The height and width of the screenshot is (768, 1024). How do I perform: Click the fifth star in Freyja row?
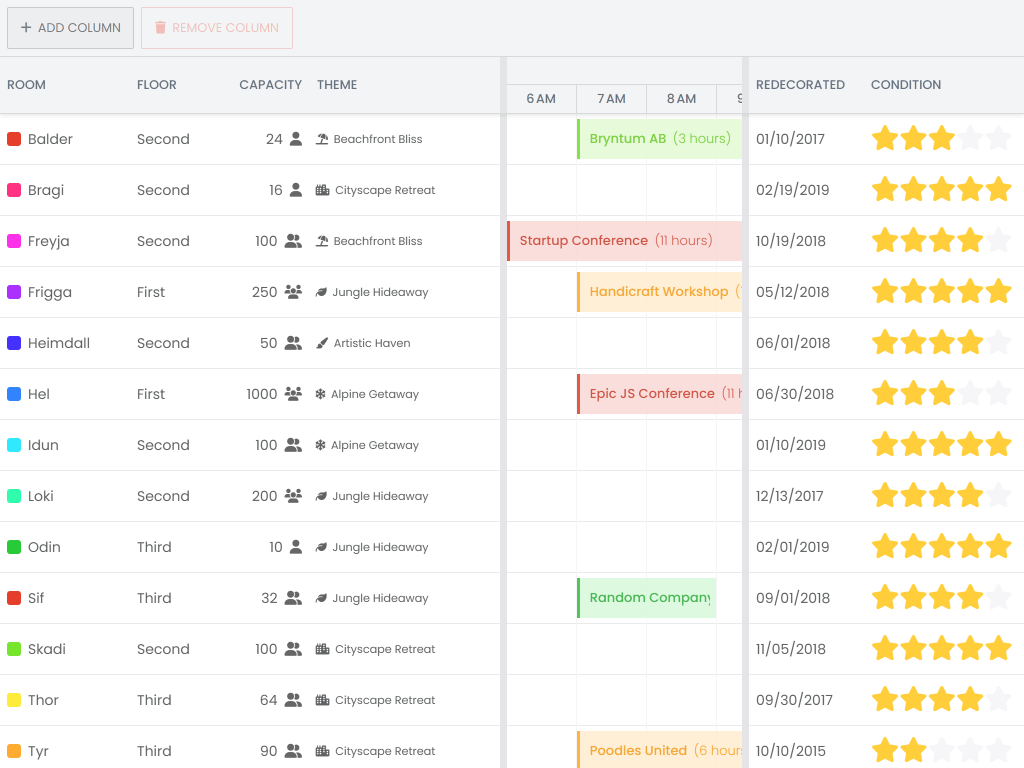pyautogui.click(x=999, y=240)
